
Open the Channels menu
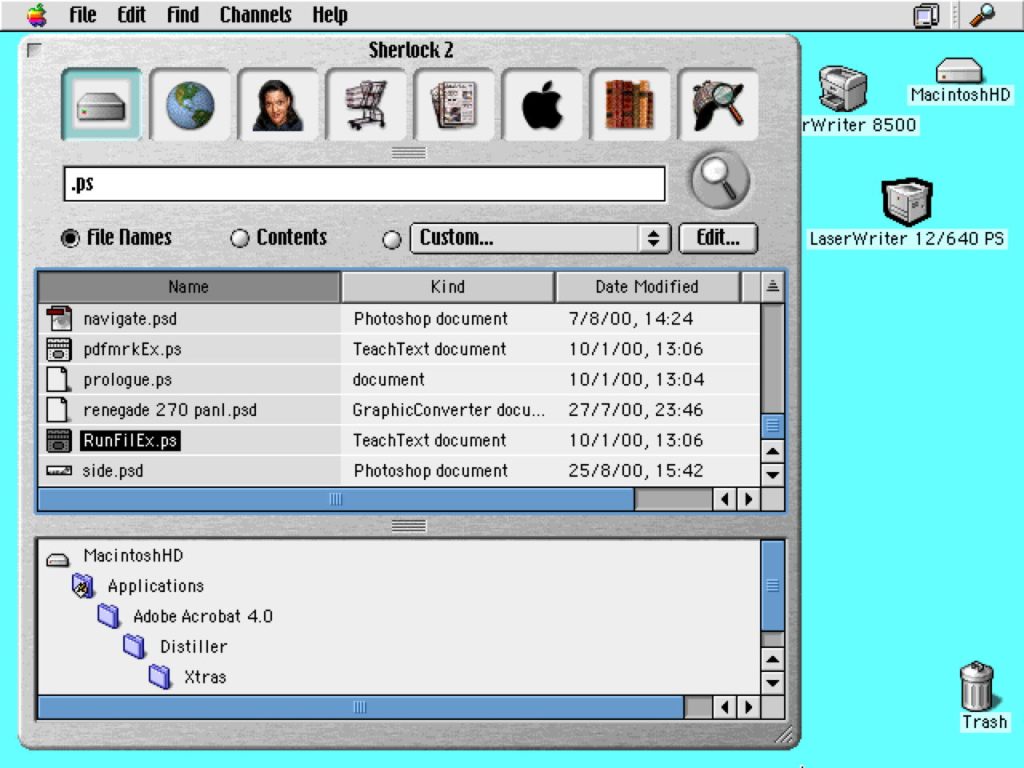[255, 15]
